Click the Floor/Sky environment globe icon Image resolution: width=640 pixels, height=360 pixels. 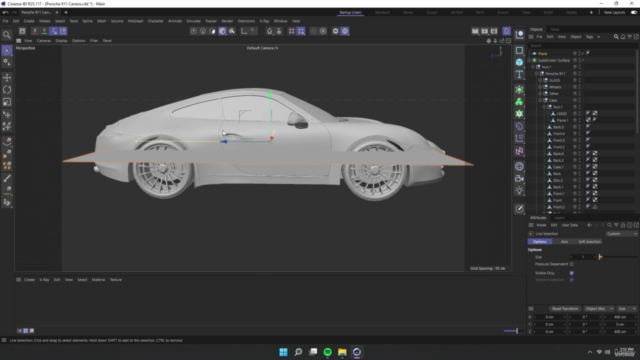coord(519,166)
